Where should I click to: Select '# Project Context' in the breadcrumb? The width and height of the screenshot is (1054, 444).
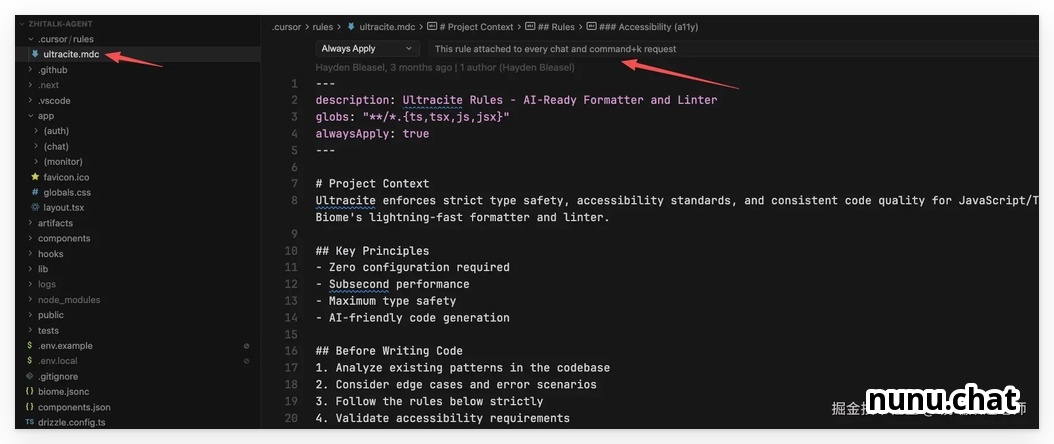(475, 27)
